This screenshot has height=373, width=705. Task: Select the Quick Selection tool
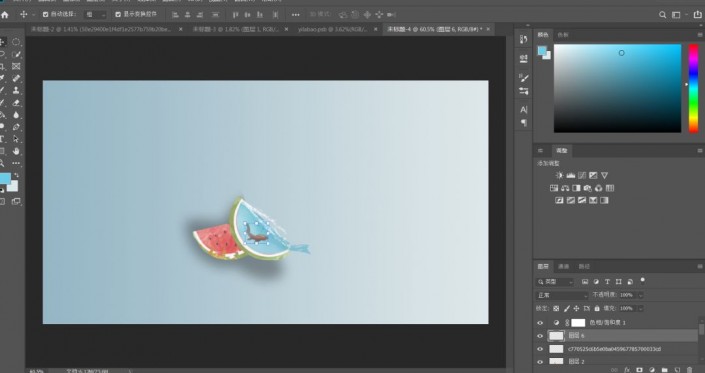[16, 54]
